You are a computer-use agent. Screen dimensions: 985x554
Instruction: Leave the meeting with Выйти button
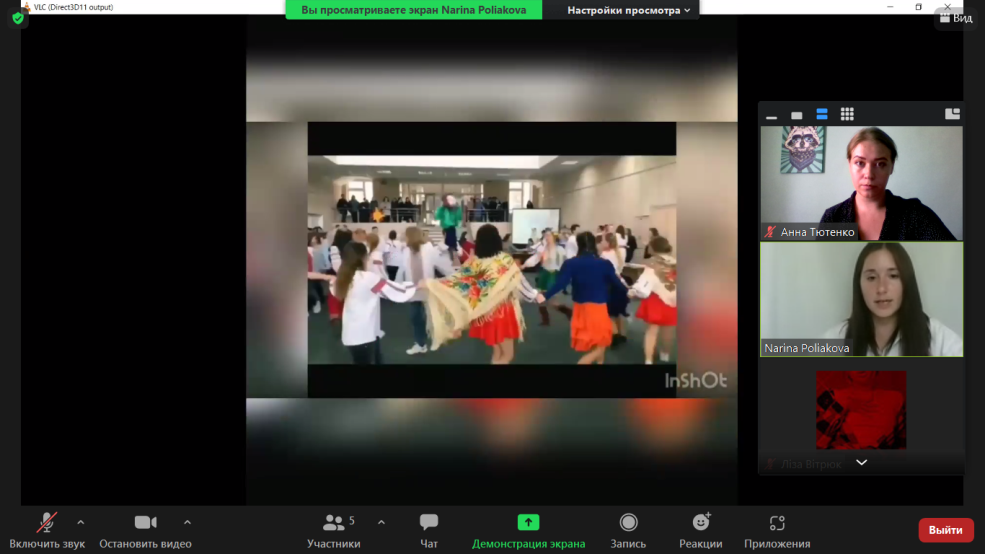point(945,530)
